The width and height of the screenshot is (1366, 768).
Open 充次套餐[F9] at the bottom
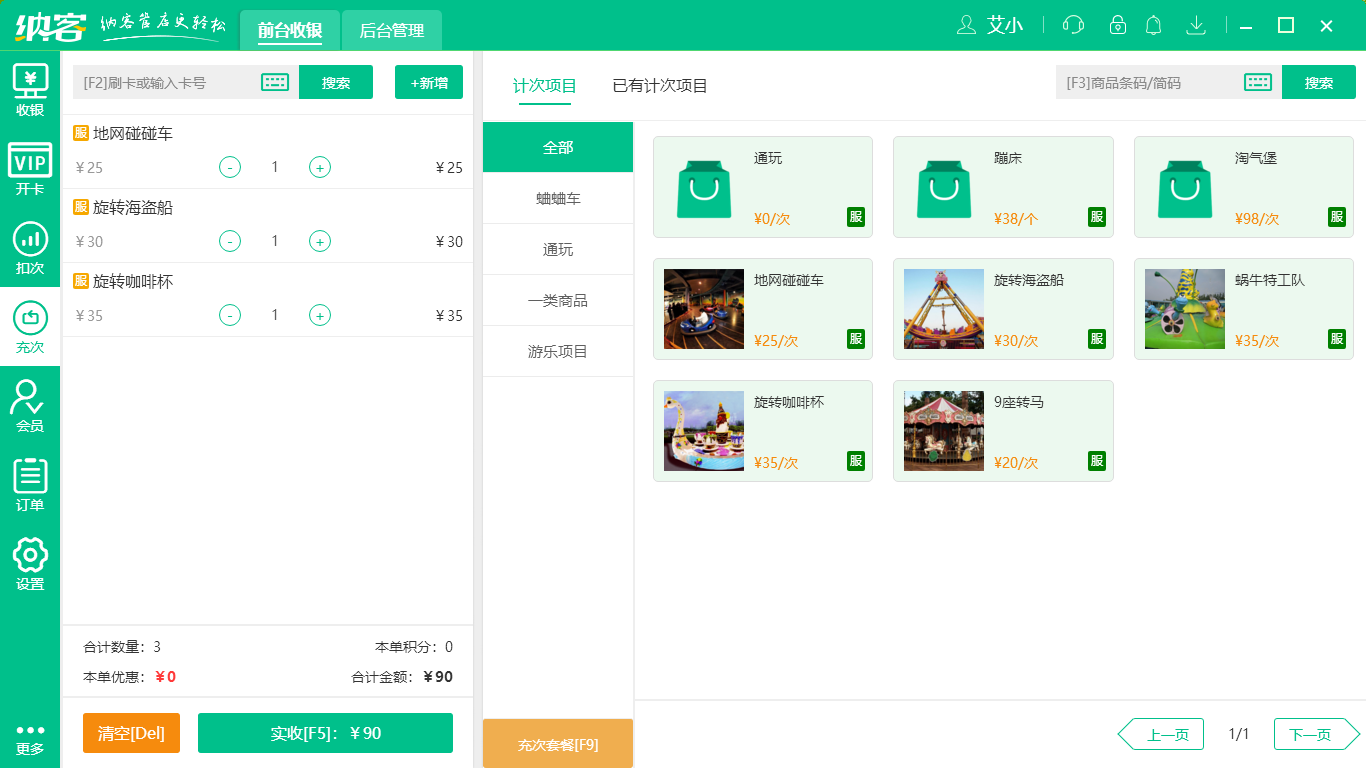click(557, 743)
